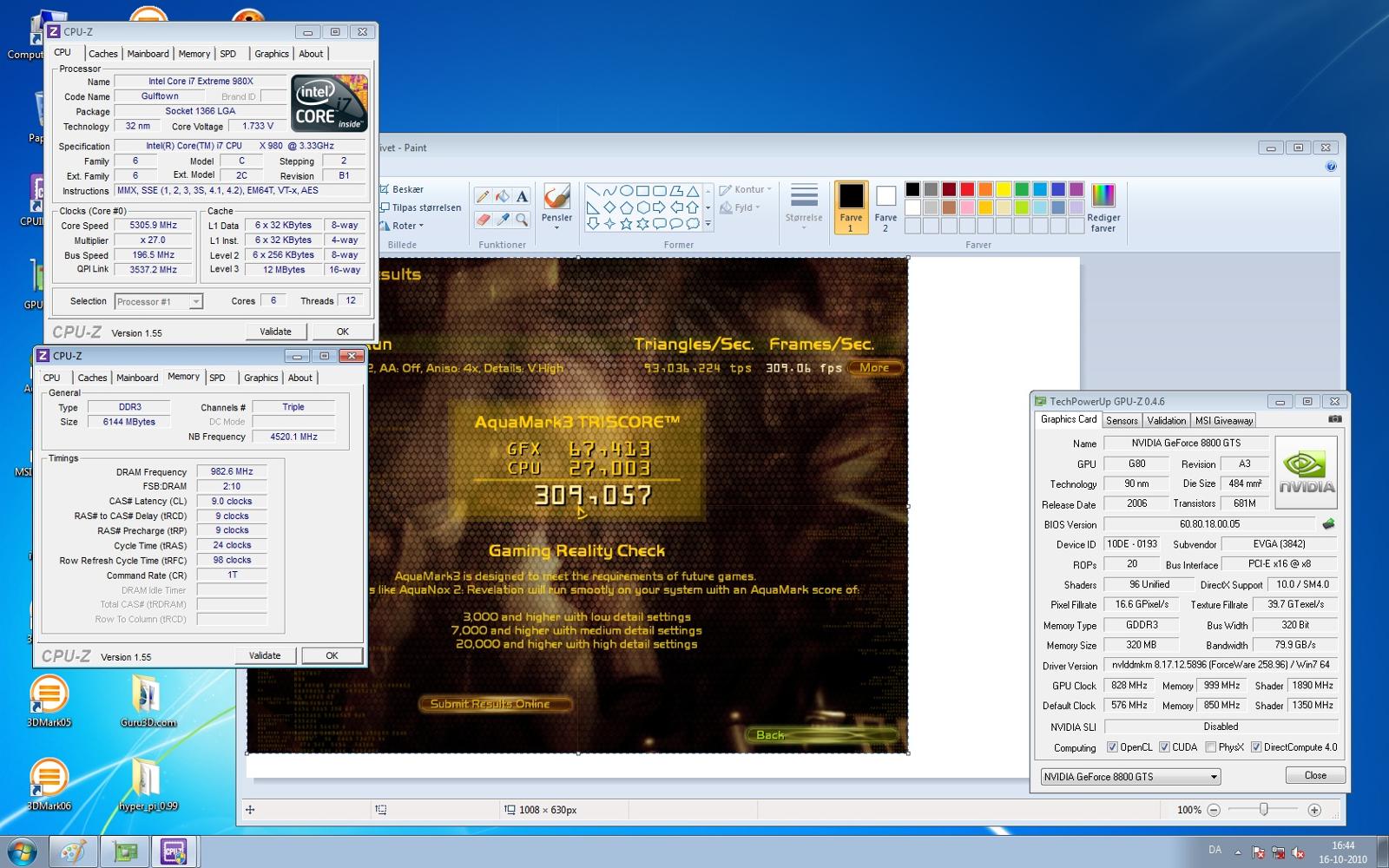Select the Pencil tool in Paint

[x=483, y=197]
